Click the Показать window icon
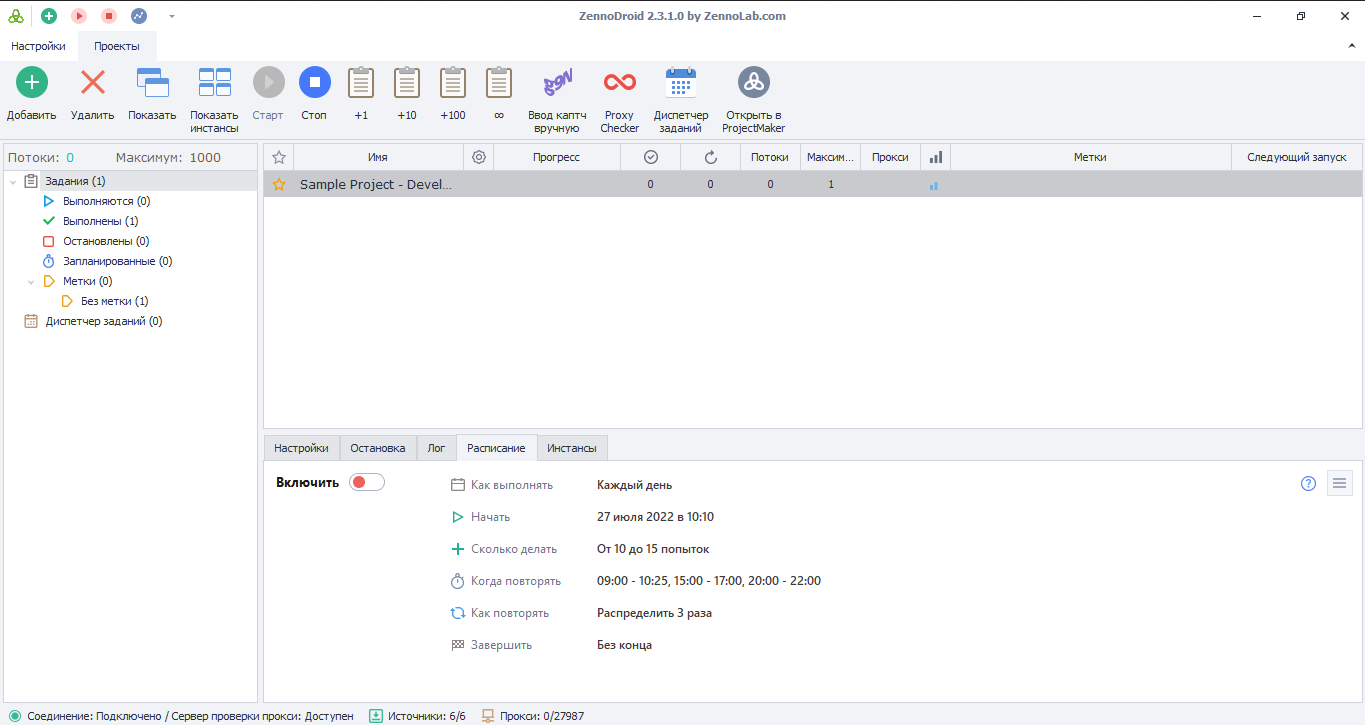1365x725 pixels. coord(152,82)
